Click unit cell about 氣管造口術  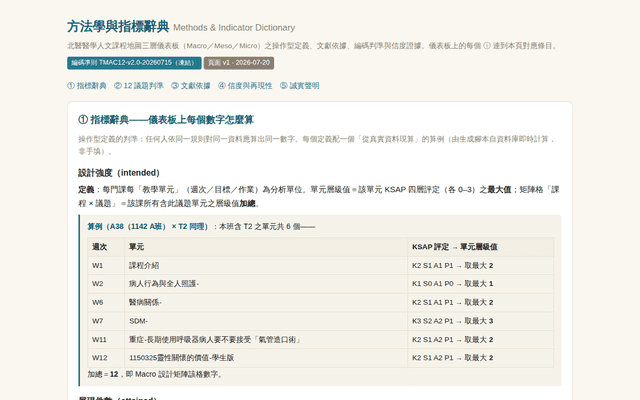tap(266, 340)
